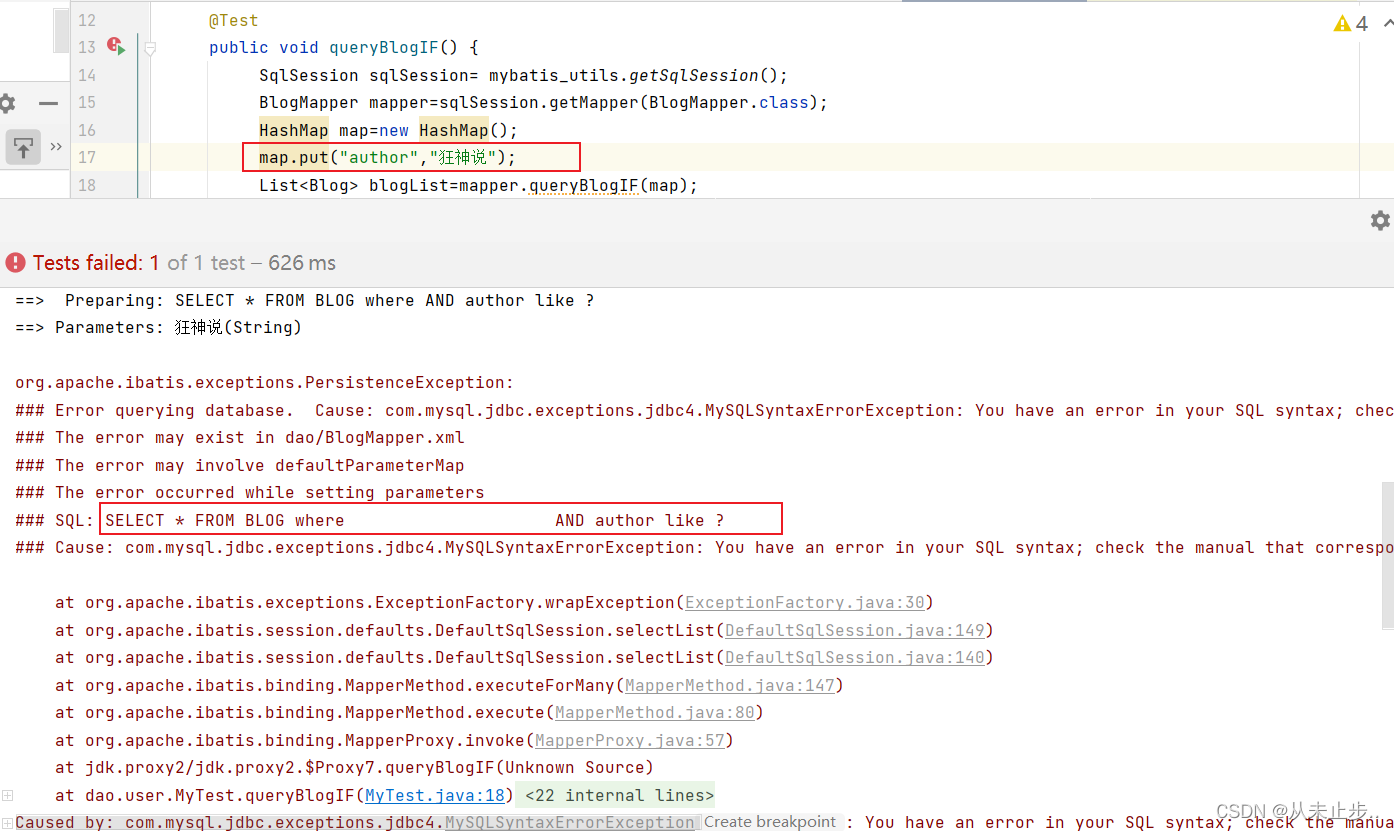
Task: Click the @Test annotation in the editor
Action: [x=233, y=20]
